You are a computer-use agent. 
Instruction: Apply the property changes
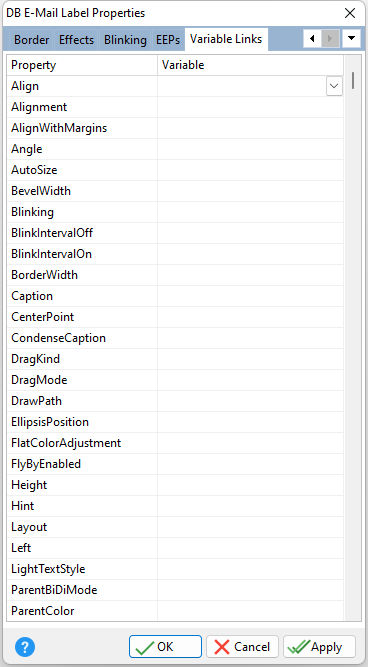[x=320, y=647]
